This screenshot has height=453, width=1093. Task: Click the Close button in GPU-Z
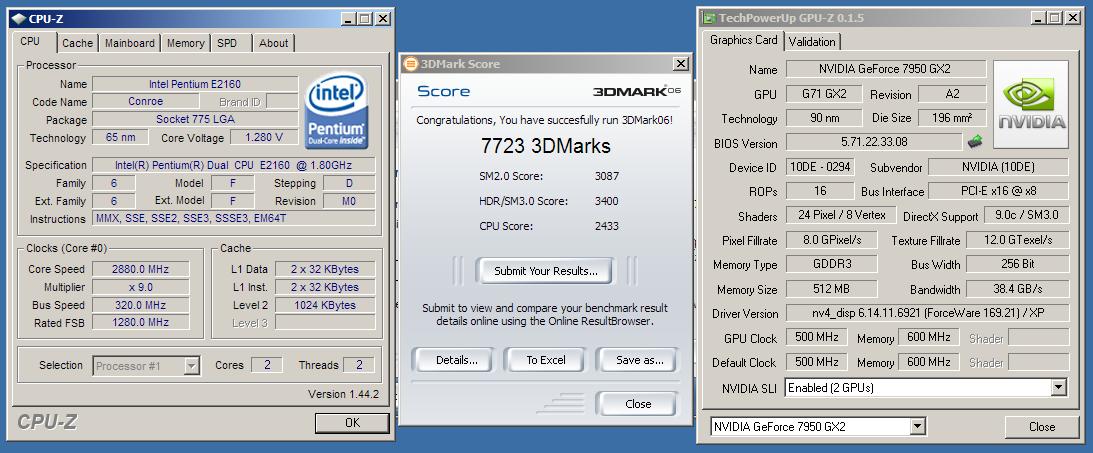pyautogui.click(x=1041, y=427)
